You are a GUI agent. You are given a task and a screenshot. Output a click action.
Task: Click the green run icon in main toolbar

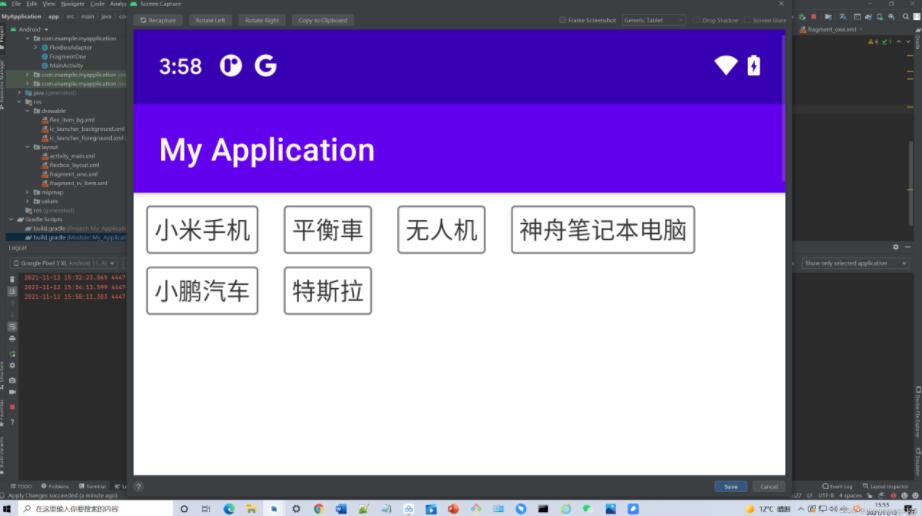pos(802,16)
